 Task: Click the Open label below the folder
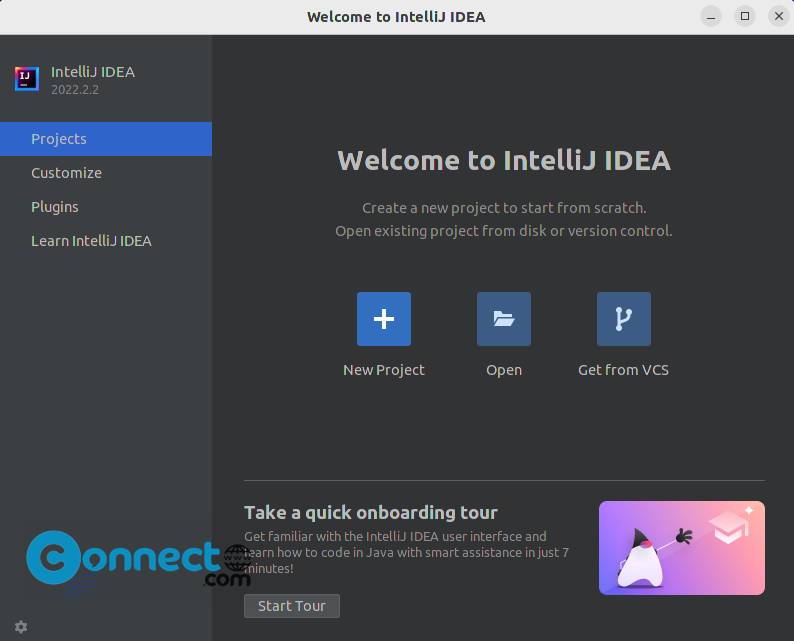504,370
